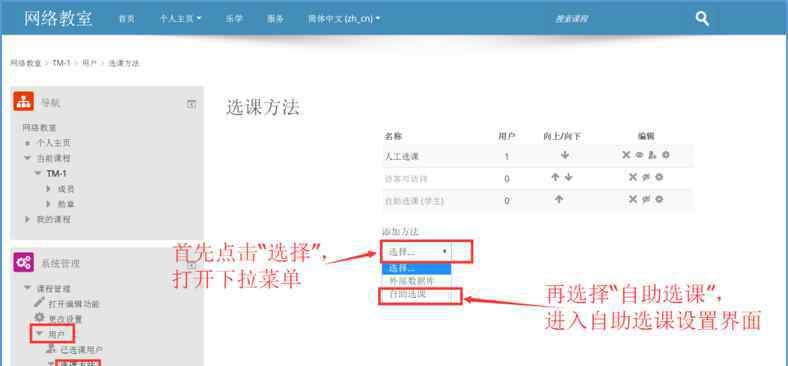This screenshot has height=366, width=788.
Task: Go to 首页 in the top navigation
Action: [126, 19]
